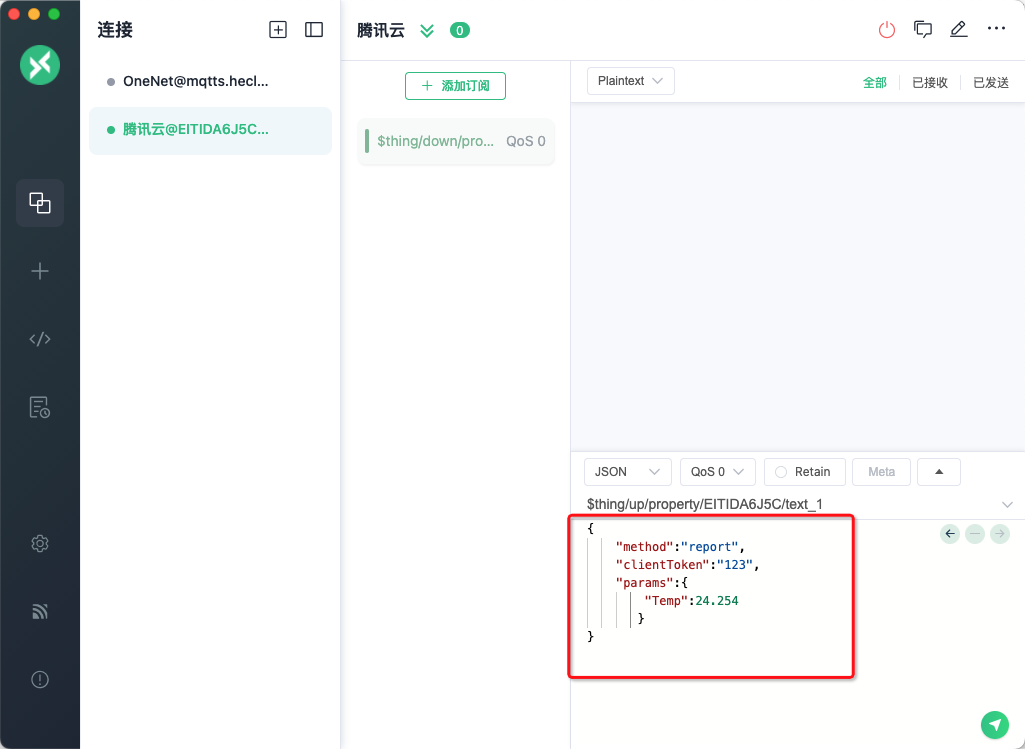
Task: Click the edit connection pencil icon
Action: [958, 30]
